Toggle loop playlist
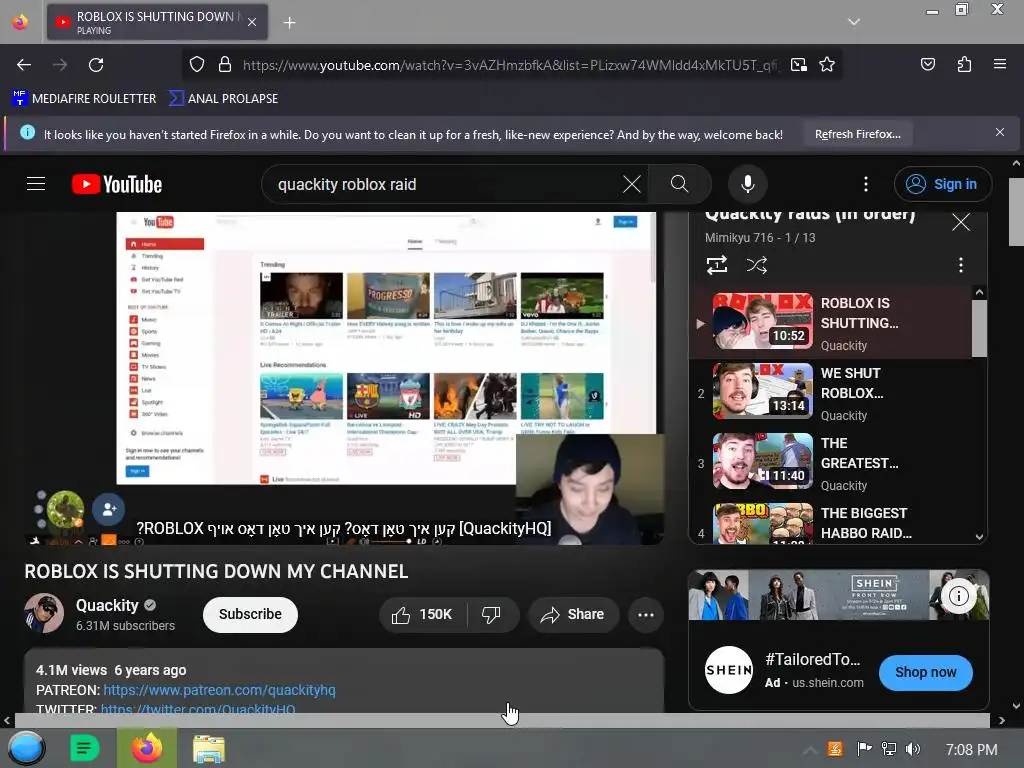This screenshot has width=1024, height=768. (716, 265)
